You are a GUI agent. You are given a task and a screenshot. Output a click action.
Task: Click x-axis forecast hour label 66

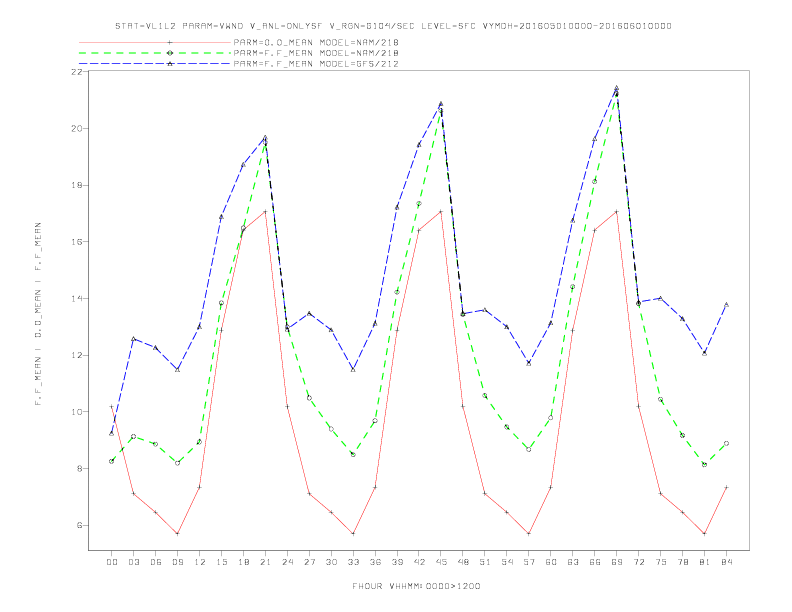pos(595,562)
